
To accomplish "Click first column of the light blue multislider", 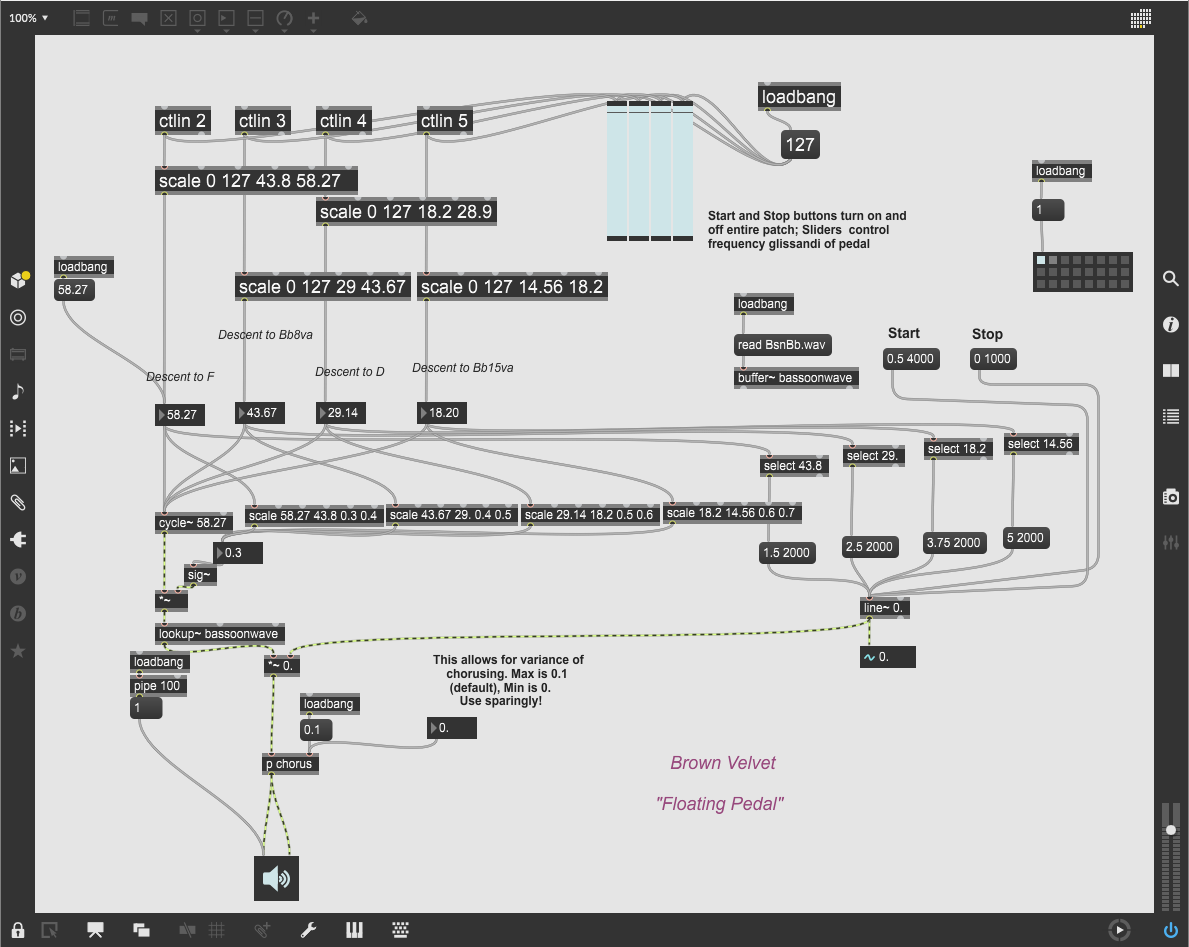I will (616, 171).
